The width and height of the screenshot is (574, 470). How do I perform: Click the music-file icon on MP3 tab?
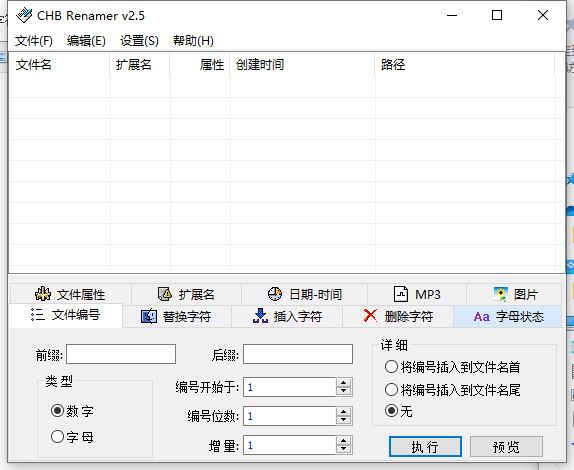click(x=401, y=294)
